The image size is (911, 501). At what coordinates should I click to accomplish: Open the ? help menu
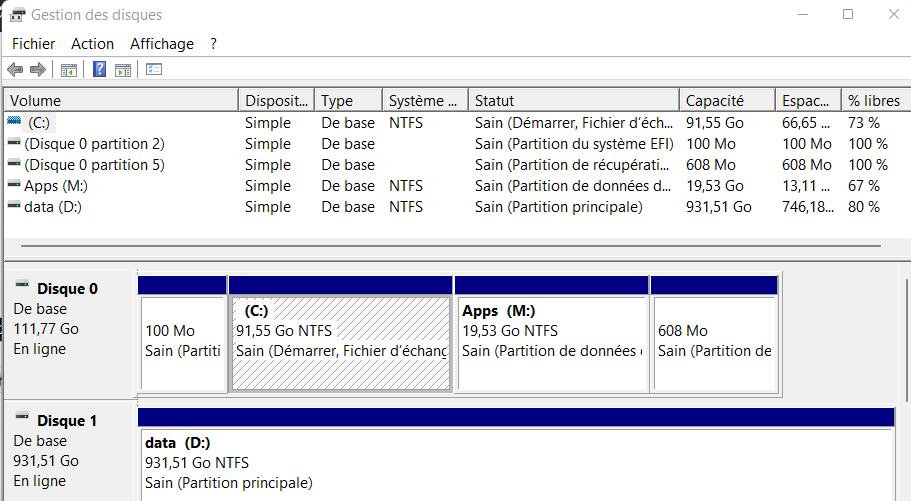tap(214, 44)
